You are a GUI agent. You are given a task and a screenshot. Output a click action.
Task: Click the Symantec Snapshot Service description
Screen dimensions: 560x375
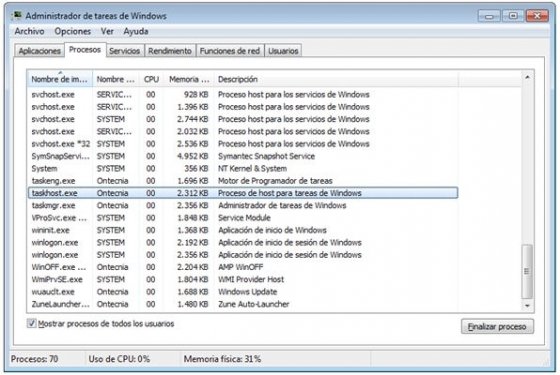point(266,156)
